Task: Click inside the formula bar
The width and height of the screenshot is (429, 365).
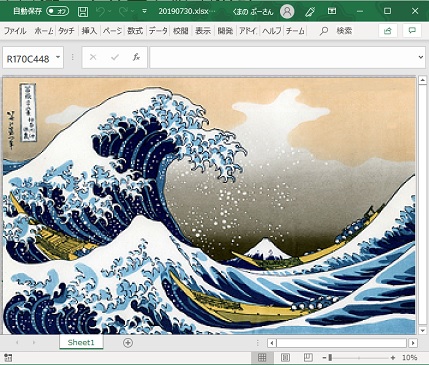Action: point(283,57)
